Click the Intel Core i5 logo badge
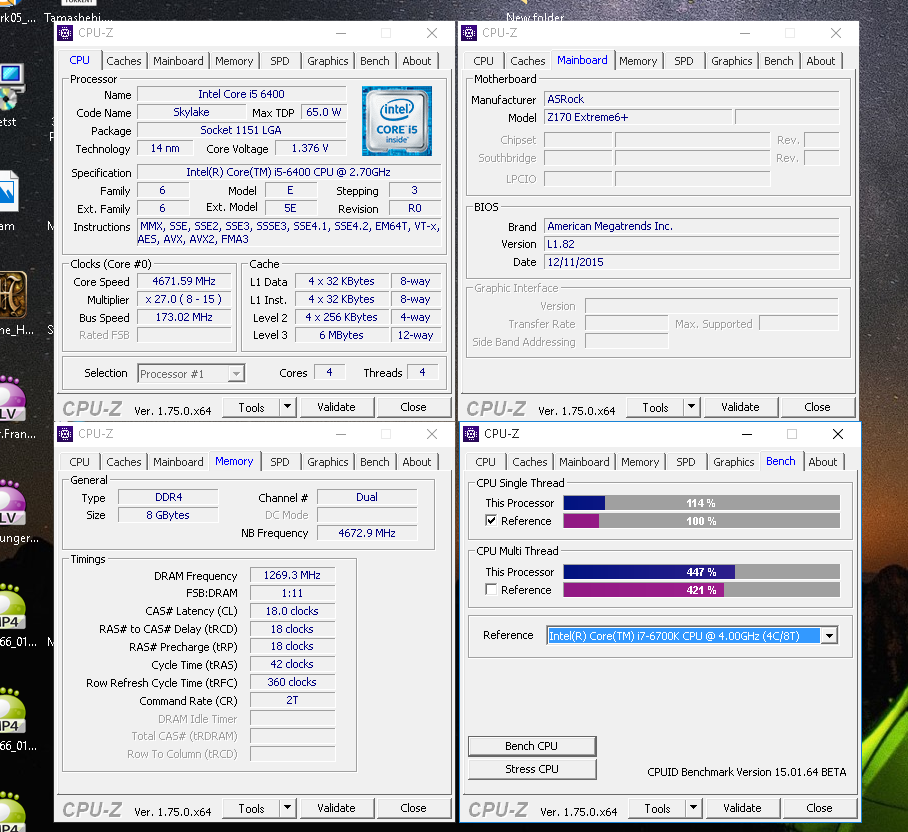Viewport: 908px width, 832px height. click(397, 121)
